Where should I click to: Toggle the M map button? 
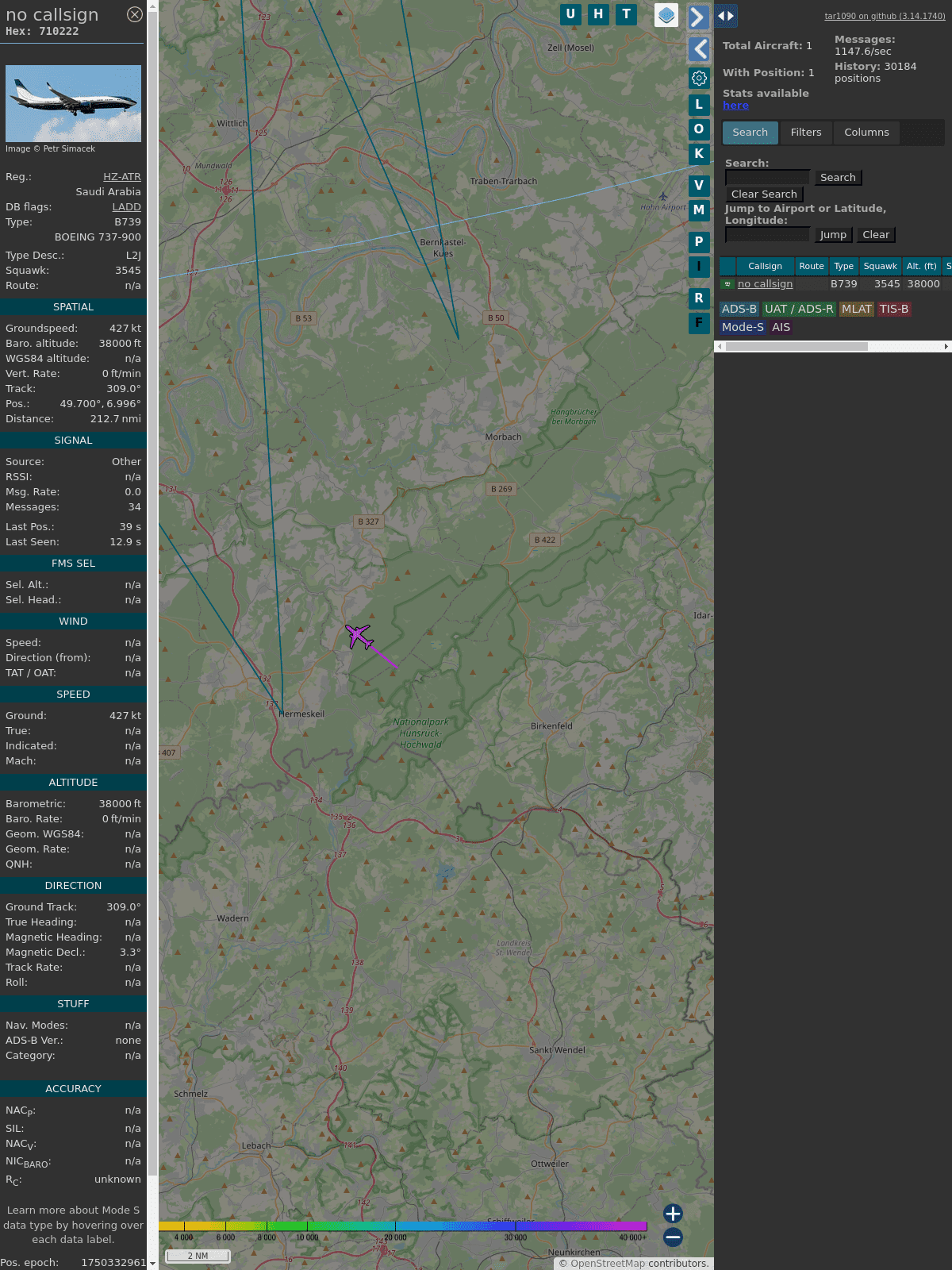pos(699,210)
